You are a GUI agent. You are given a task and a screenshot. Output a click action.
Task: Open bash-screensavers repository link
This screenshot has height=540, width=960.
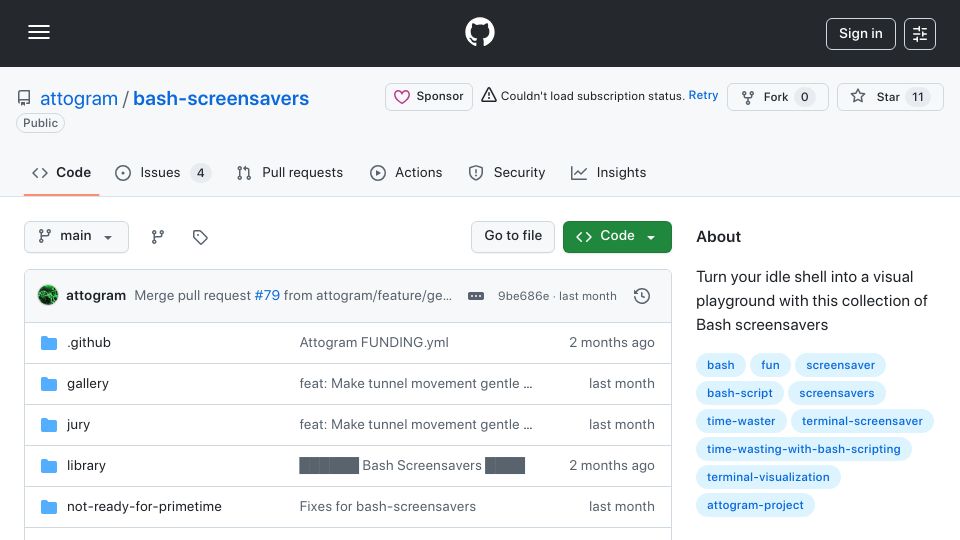click(221, 99)
